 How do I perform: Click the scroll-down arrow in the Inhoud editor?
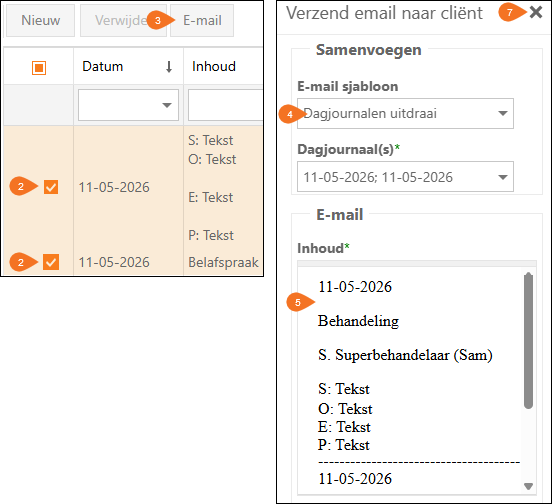point(528,486)
